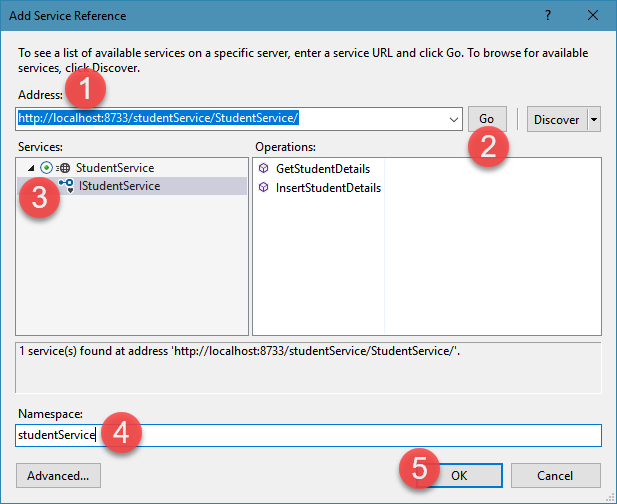Select InsertStudentDetails operation
Image resolution: width=617 pixels, height=504 pixels.
329,188
